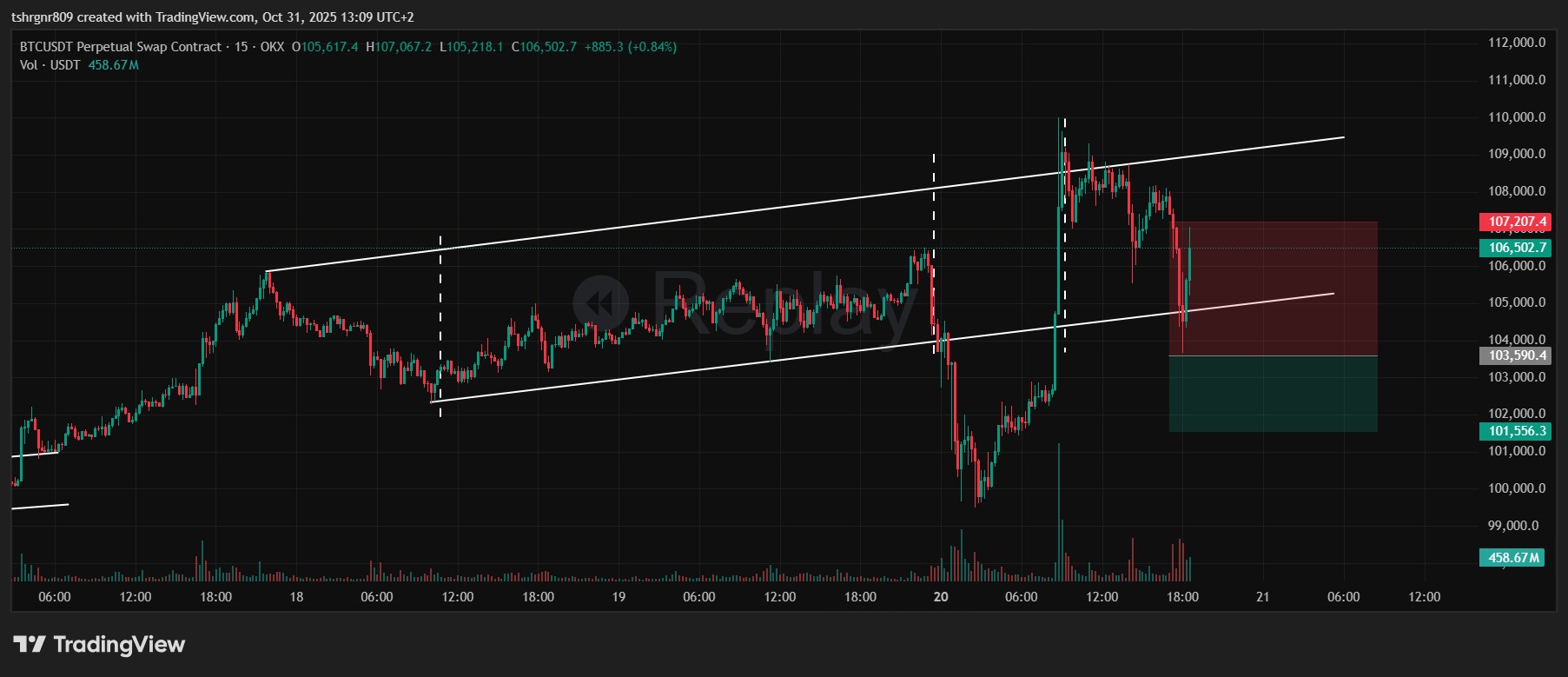
Task: Click the current price tag 106,502.7
Action: (x=1515, y=248)
